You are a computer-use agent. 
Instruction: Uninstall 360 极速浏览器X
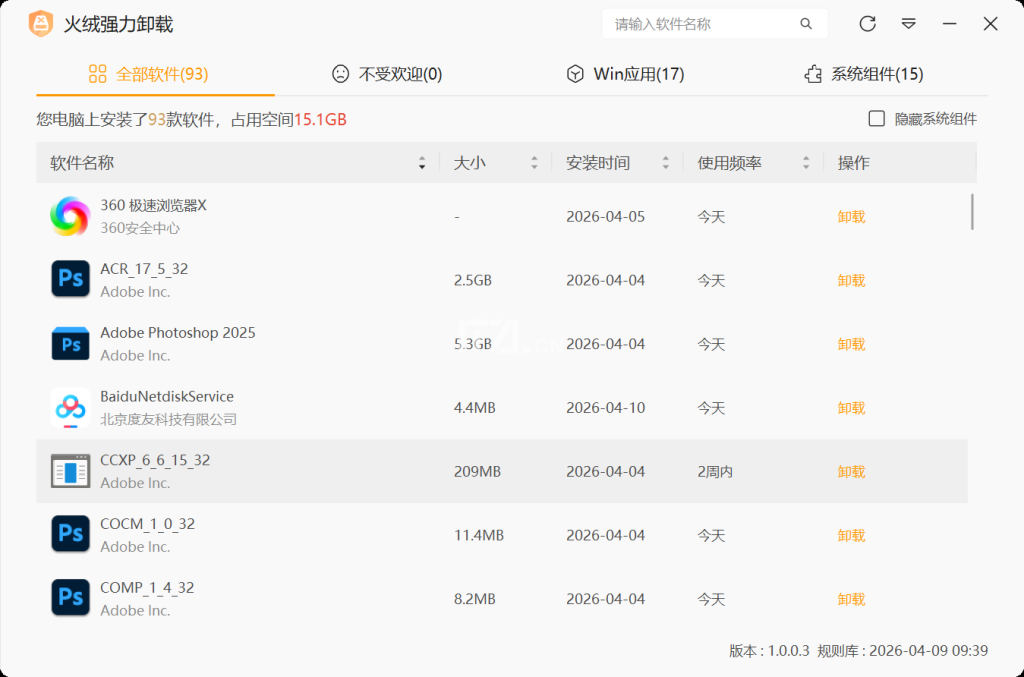pos(852,217)
